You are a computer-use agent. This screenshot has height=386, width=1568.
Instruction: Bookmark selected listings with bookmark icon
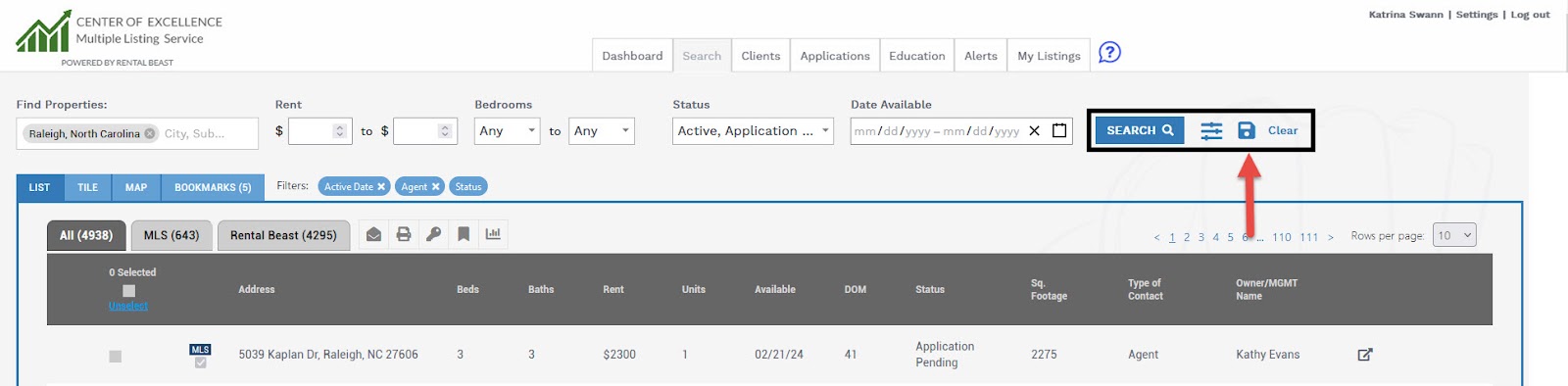tap(464, 234)
